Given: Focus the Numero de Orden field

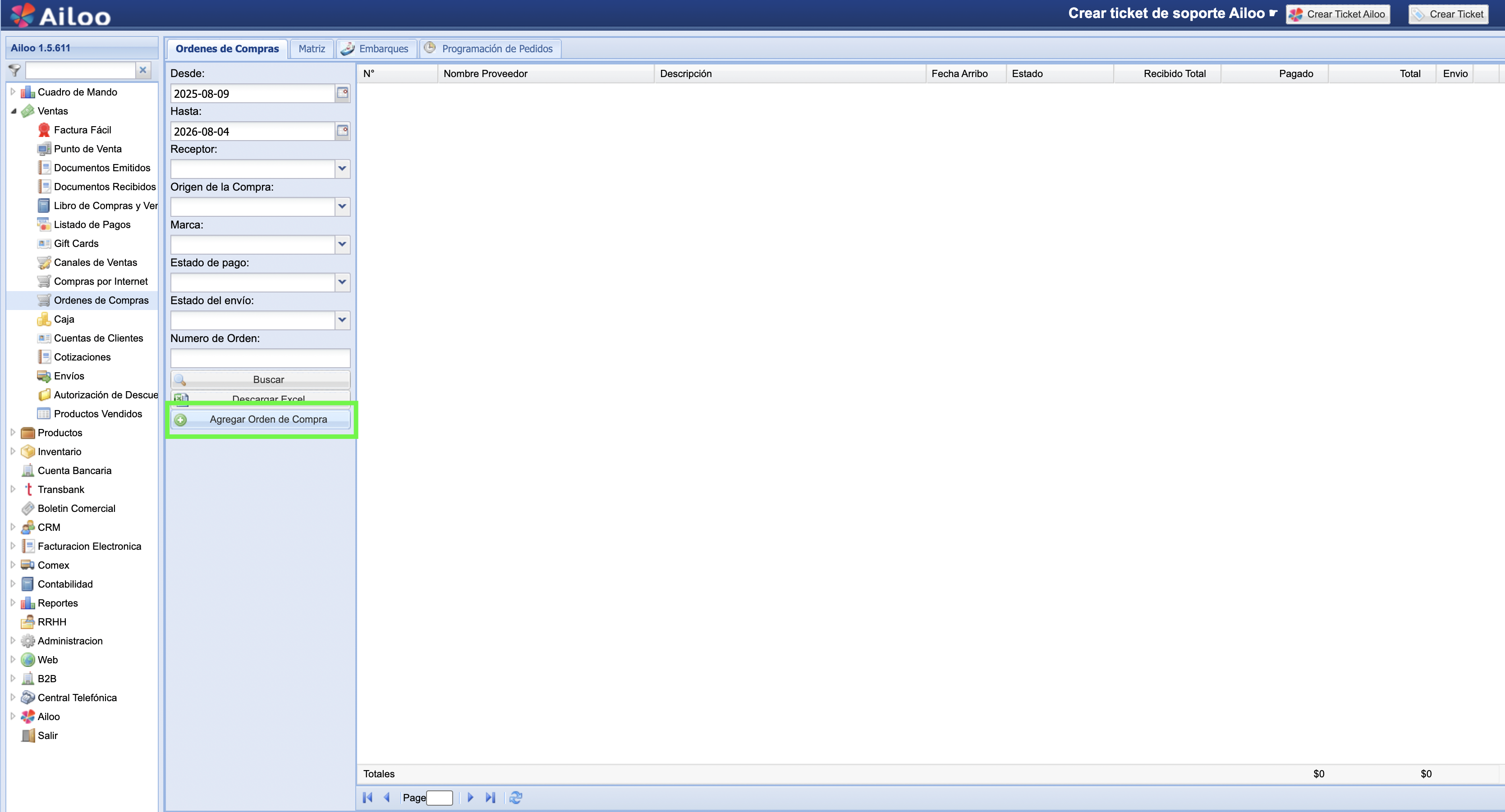Looking at the screenshot, I should tap(261, 358).
